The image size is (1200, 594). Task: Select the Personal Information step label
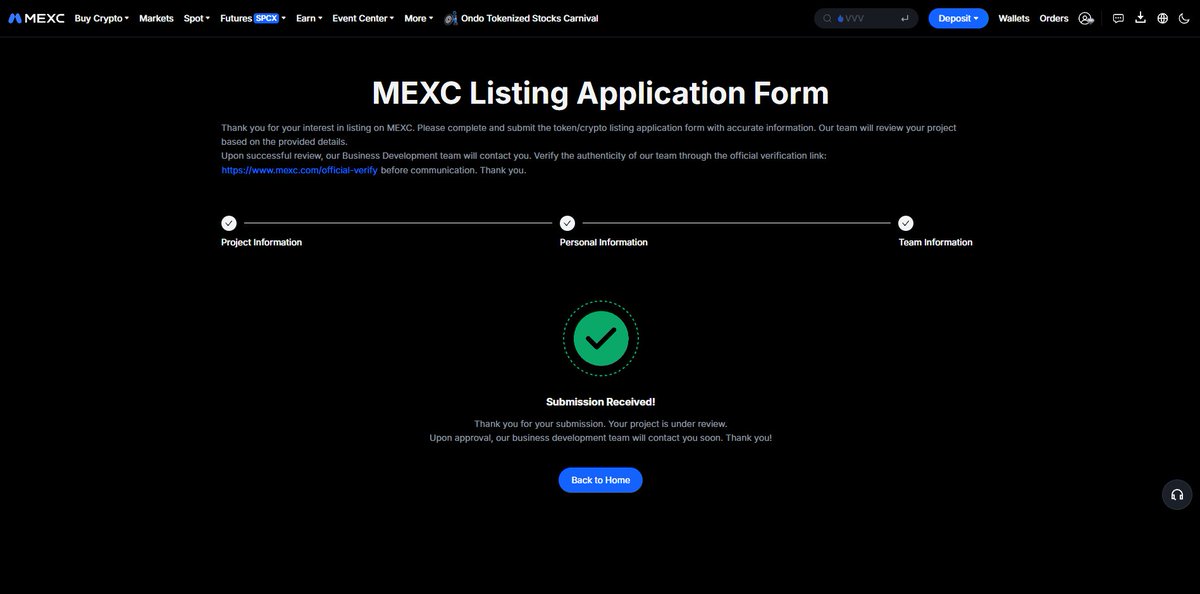pos(603,242)
